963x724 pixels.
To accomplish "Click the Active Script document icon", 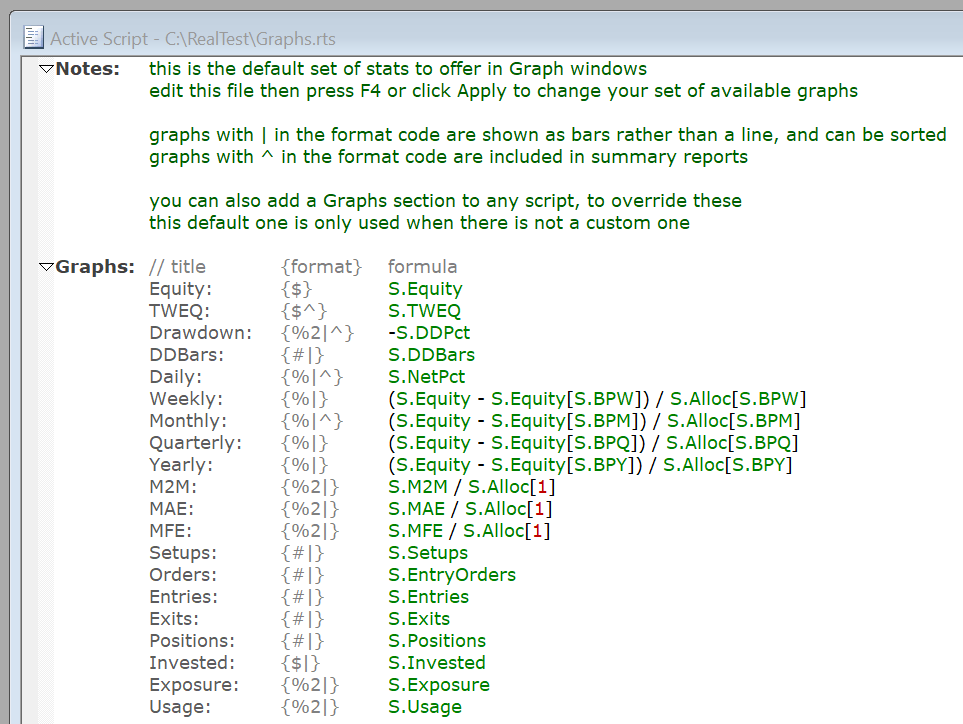I will point(34,38).
